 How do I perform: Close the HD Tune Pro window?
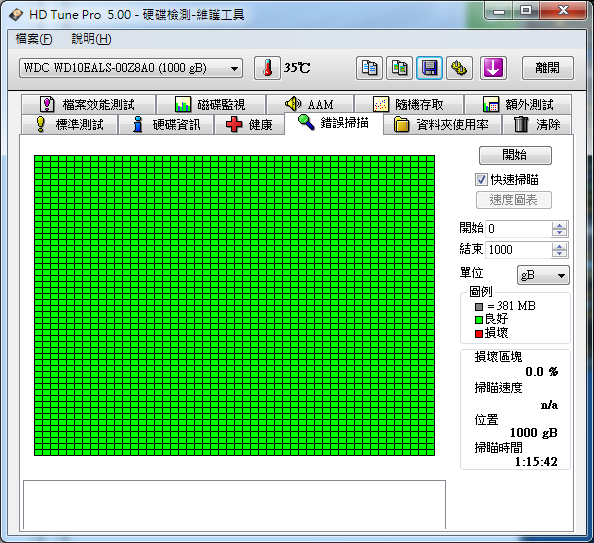(x=563, y=11)
